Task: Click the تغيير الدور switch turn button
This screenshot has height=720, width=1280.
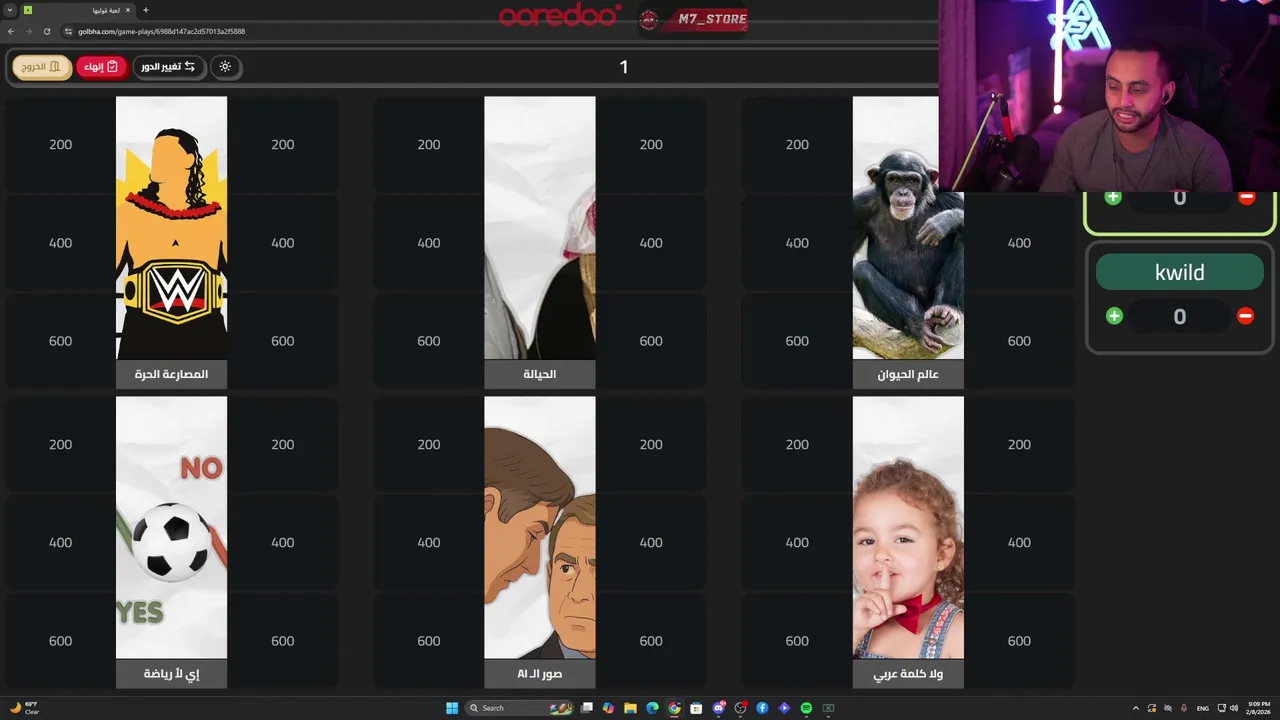Action: (x=168, y=67)
